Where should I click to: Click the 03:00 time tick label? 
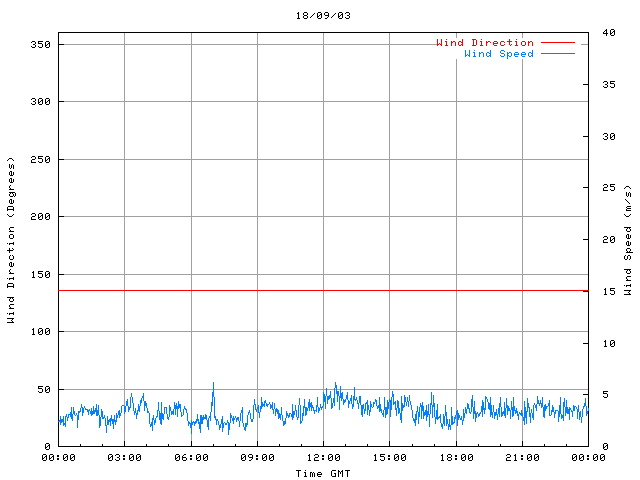[x=124, y=458]
